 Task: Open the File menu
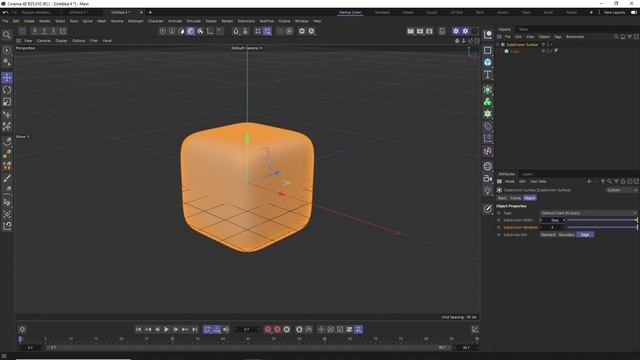[5, 21]
